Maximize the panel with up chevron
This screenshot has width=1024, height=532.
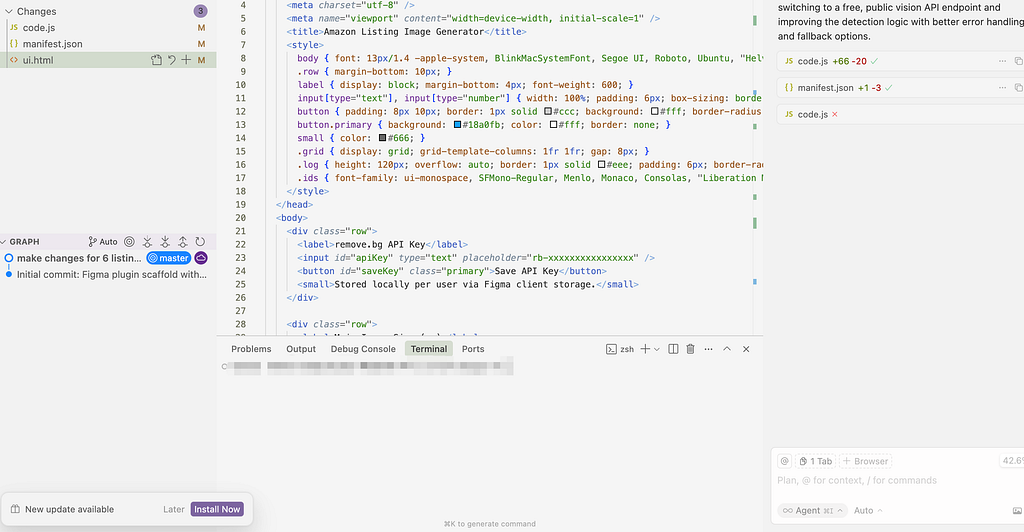click(727, 349)
